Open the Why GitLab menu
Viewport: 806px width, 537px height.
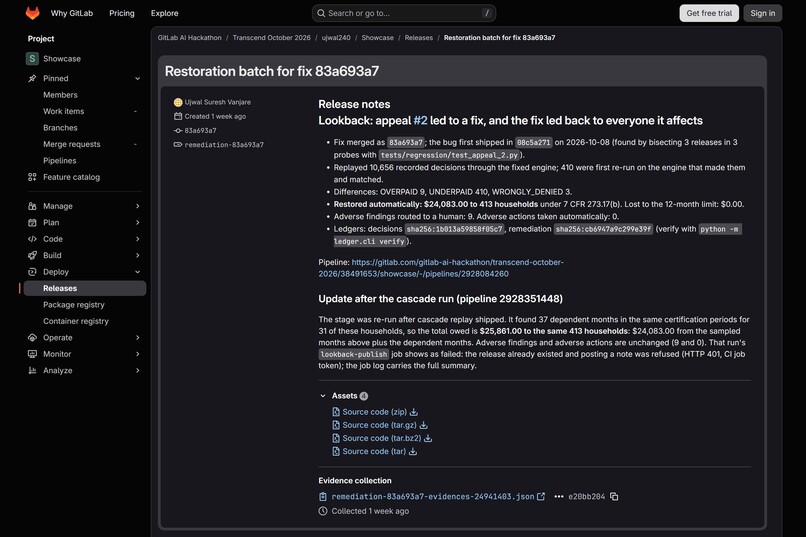point(72,13)
